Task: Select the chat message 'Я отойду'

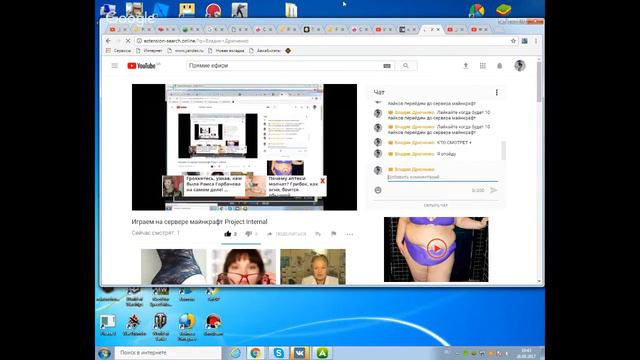Action: (447, 154)
